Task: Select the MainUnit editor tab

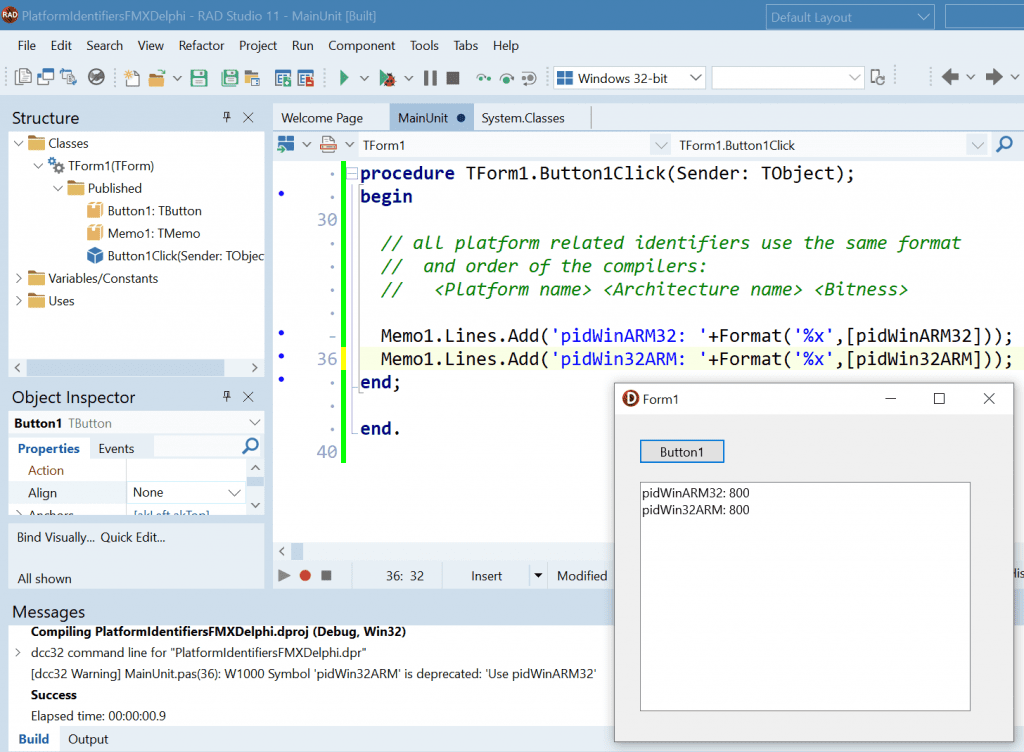Action: click(431, 118)
